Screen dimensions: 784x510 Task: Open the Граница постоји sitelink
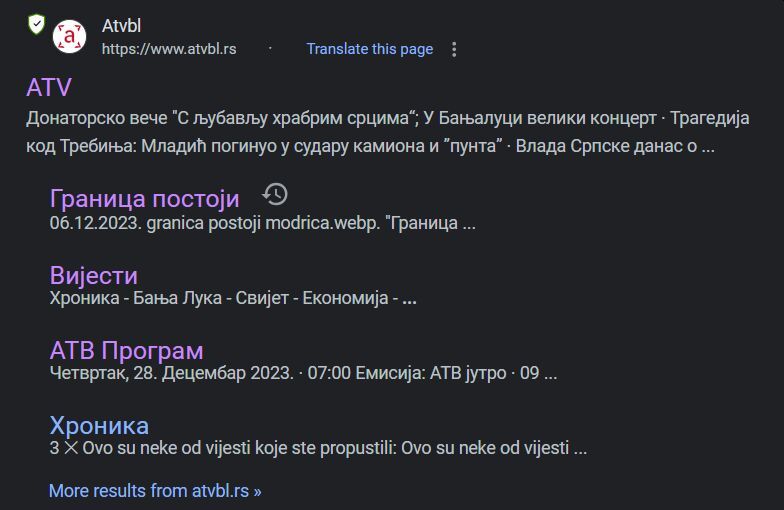pos(144,198)
